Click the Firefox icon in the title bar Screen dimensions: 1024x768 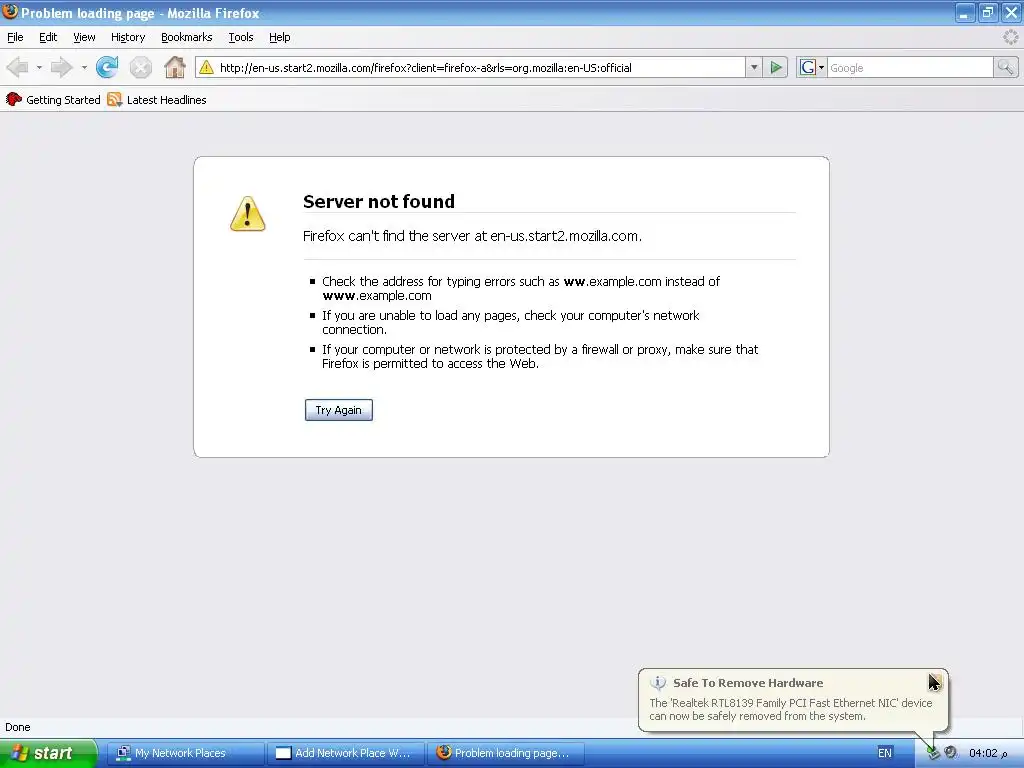click(x=10, y=12)
